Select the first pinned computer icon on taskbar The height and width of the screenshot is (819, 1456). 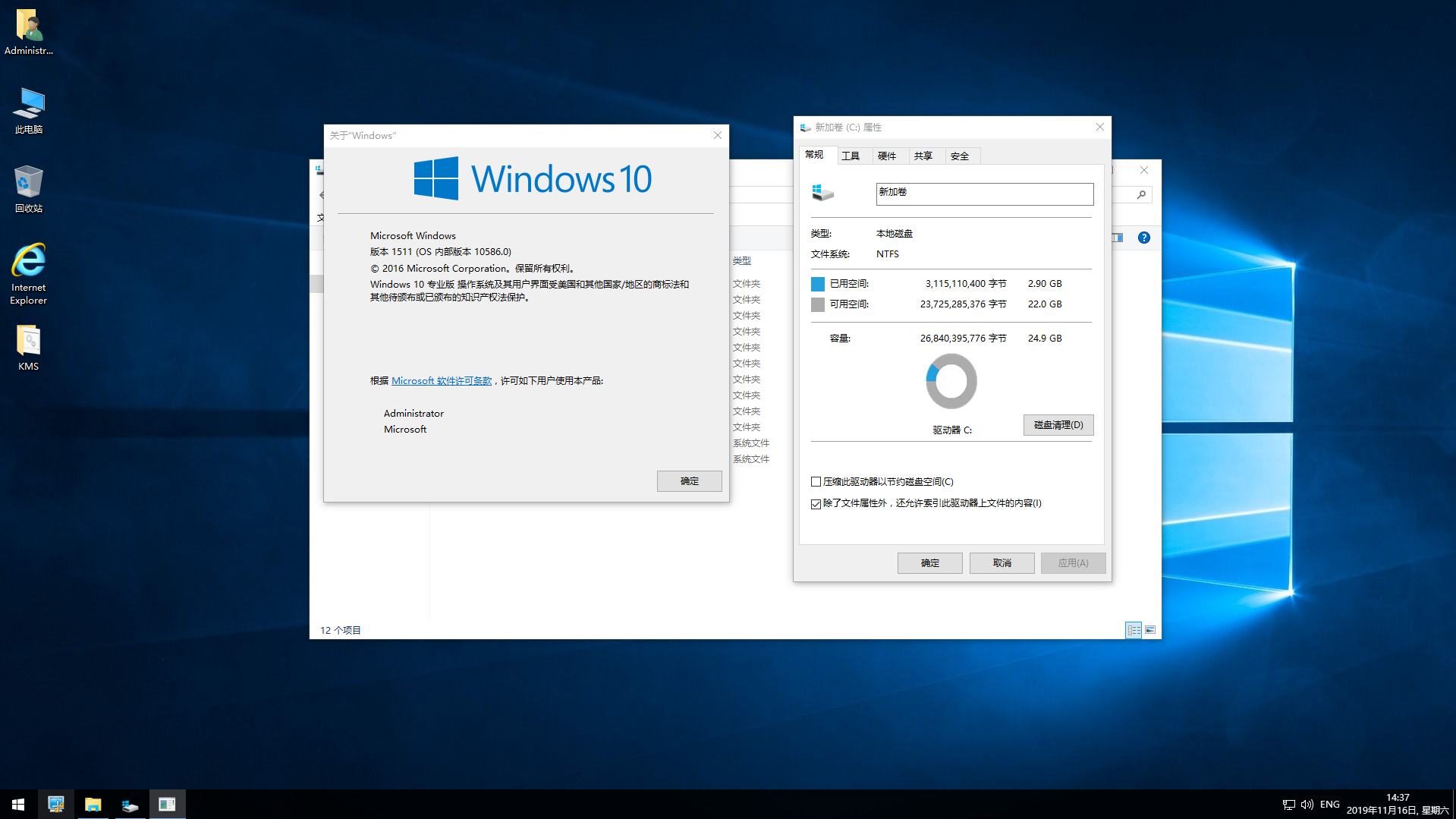[x=55, y=805]
